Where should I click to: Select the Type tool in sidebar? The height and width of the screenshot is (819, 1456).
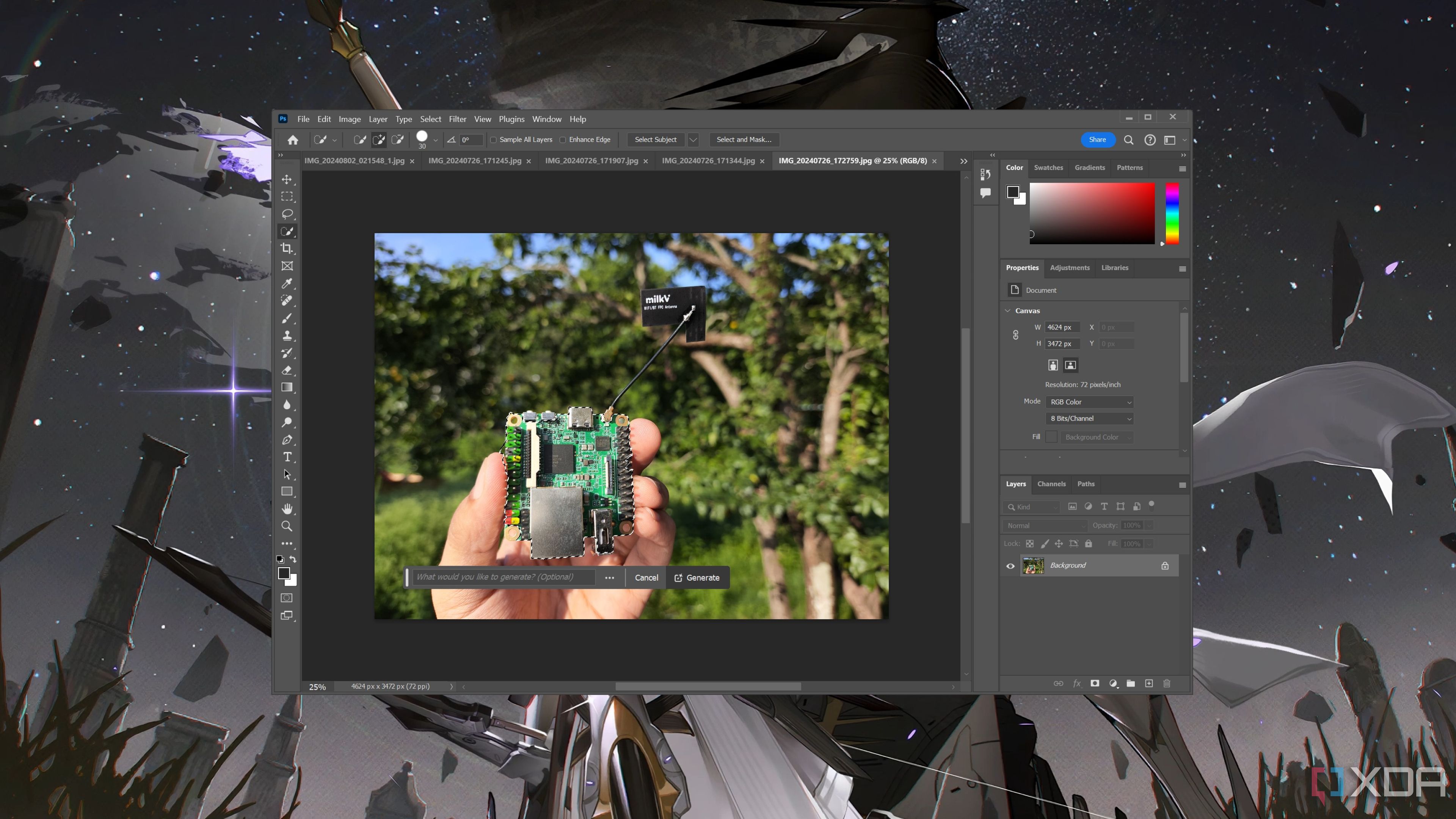[288, 457]
